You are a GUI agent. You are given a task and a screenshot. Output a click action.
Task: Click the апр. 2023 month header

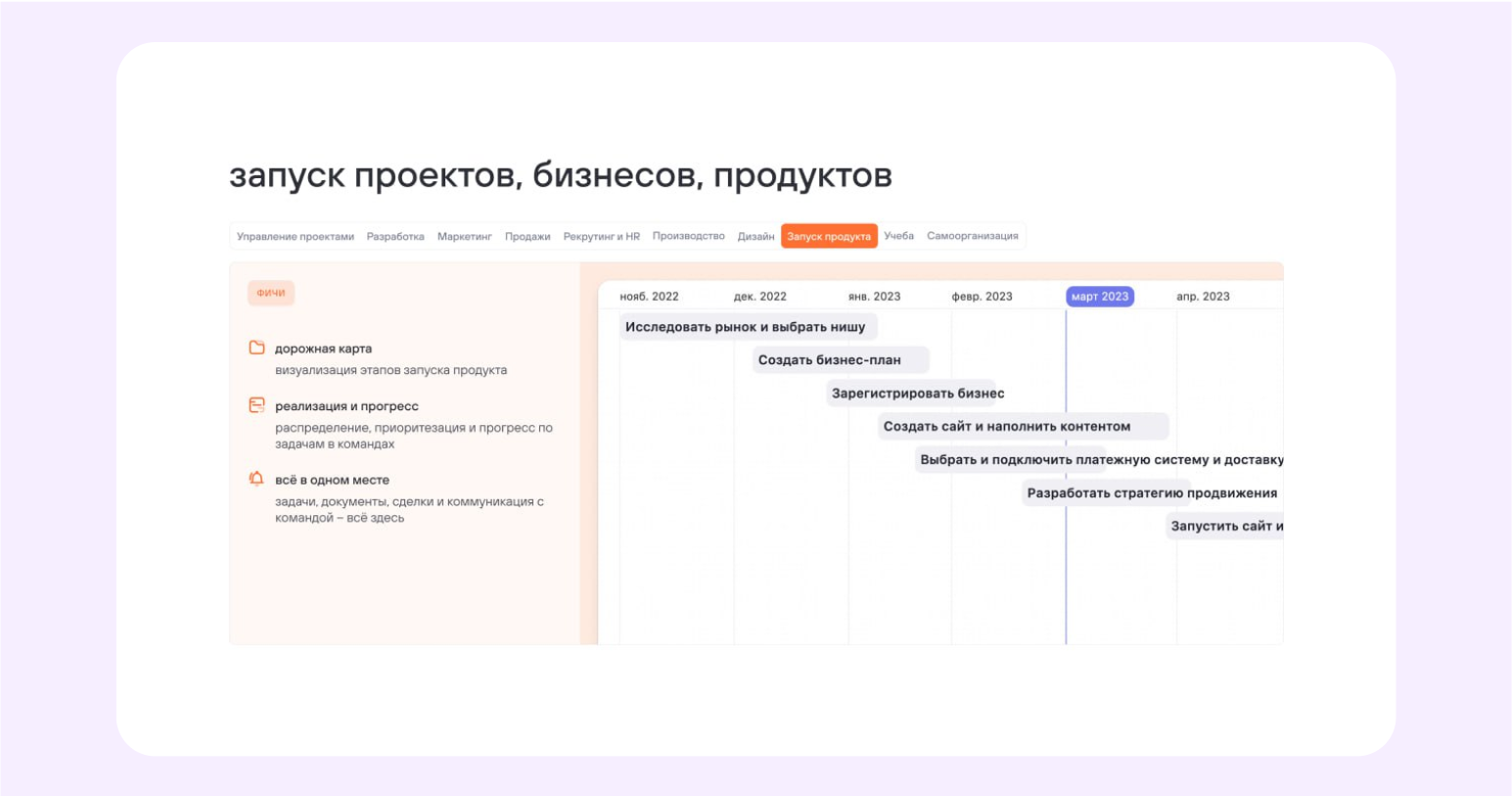1203,297
